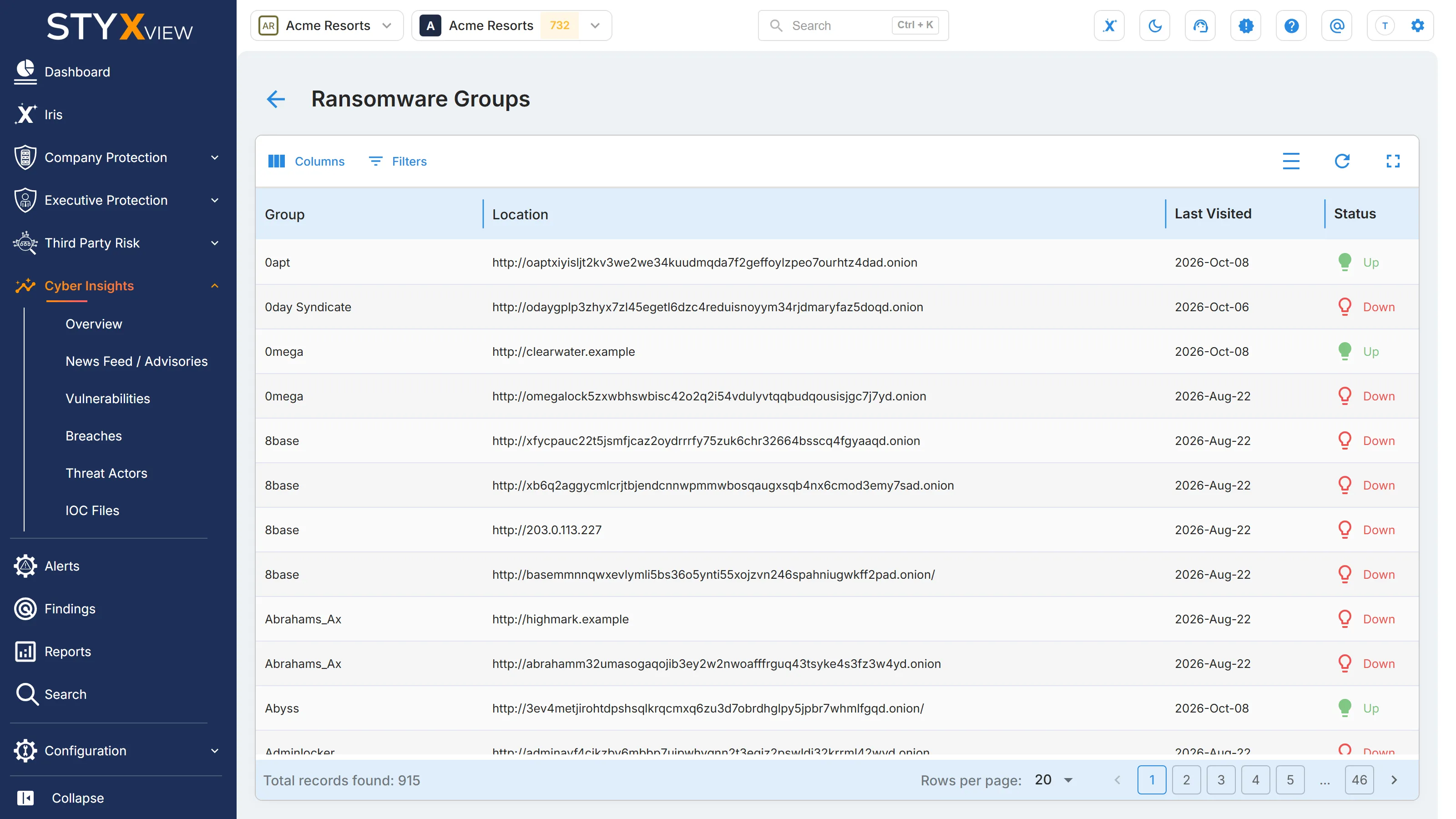This screenshot has height=819, width=1456.
Task: Click the 203.0.113.227 location cell
Action: pyautogui.click(x=546, y=530)
